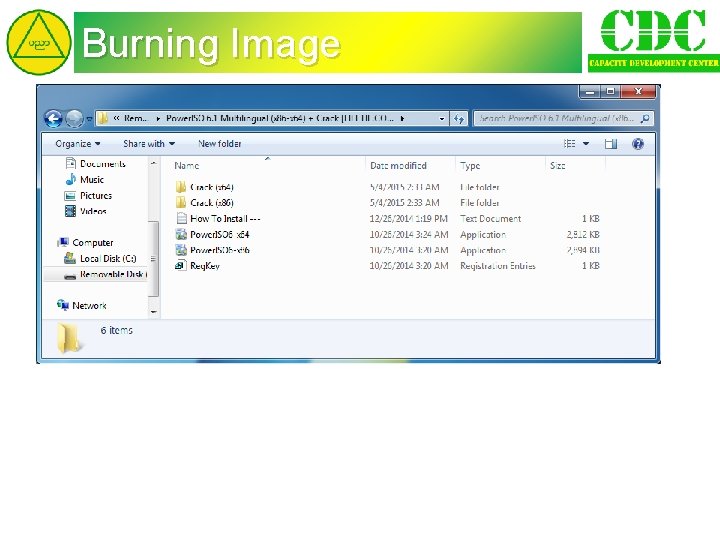Open the Organize menu
720x540 pixels.
click(78, 144)
